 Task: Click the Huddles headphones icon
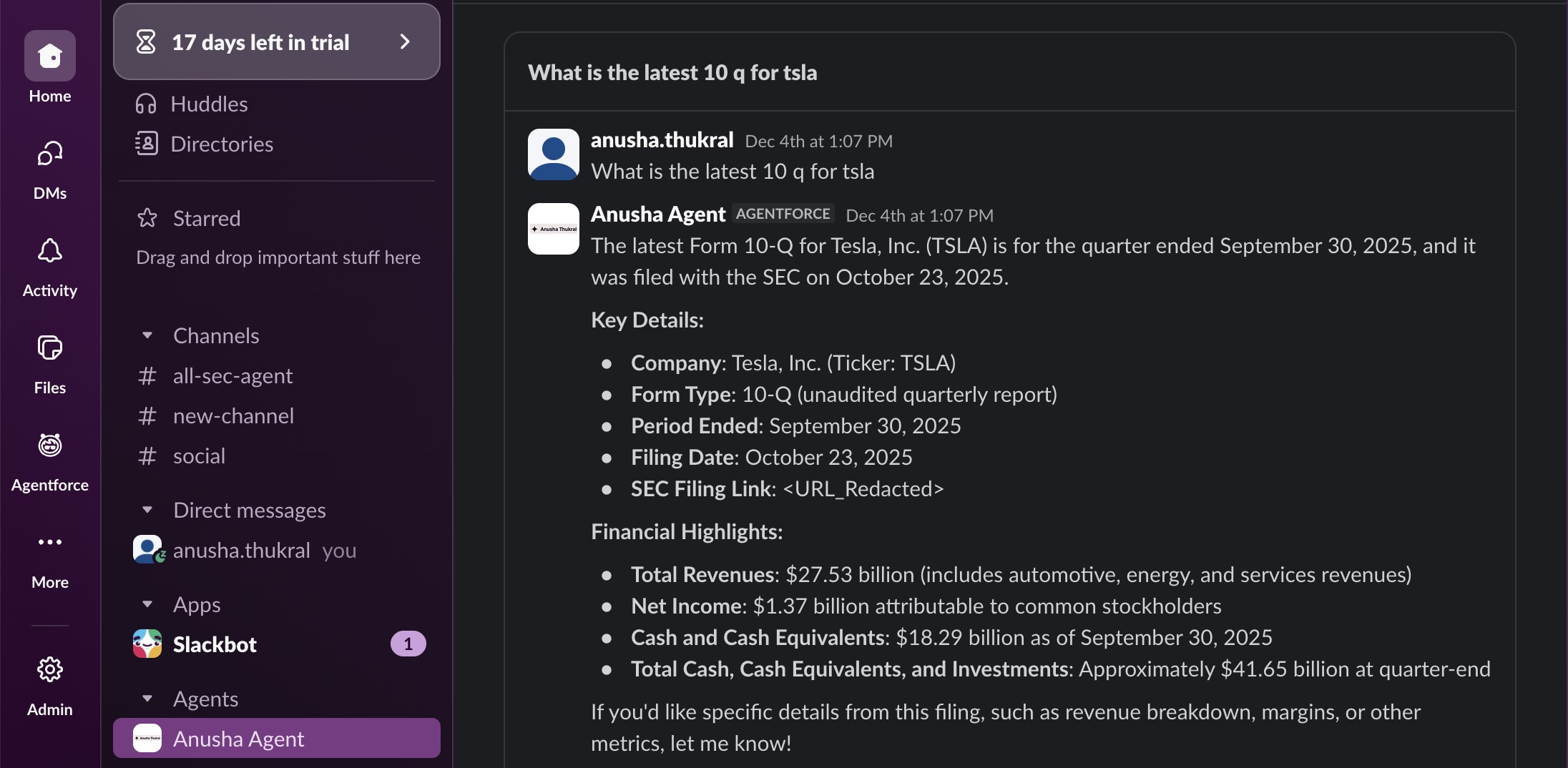[x=146, y=104]
